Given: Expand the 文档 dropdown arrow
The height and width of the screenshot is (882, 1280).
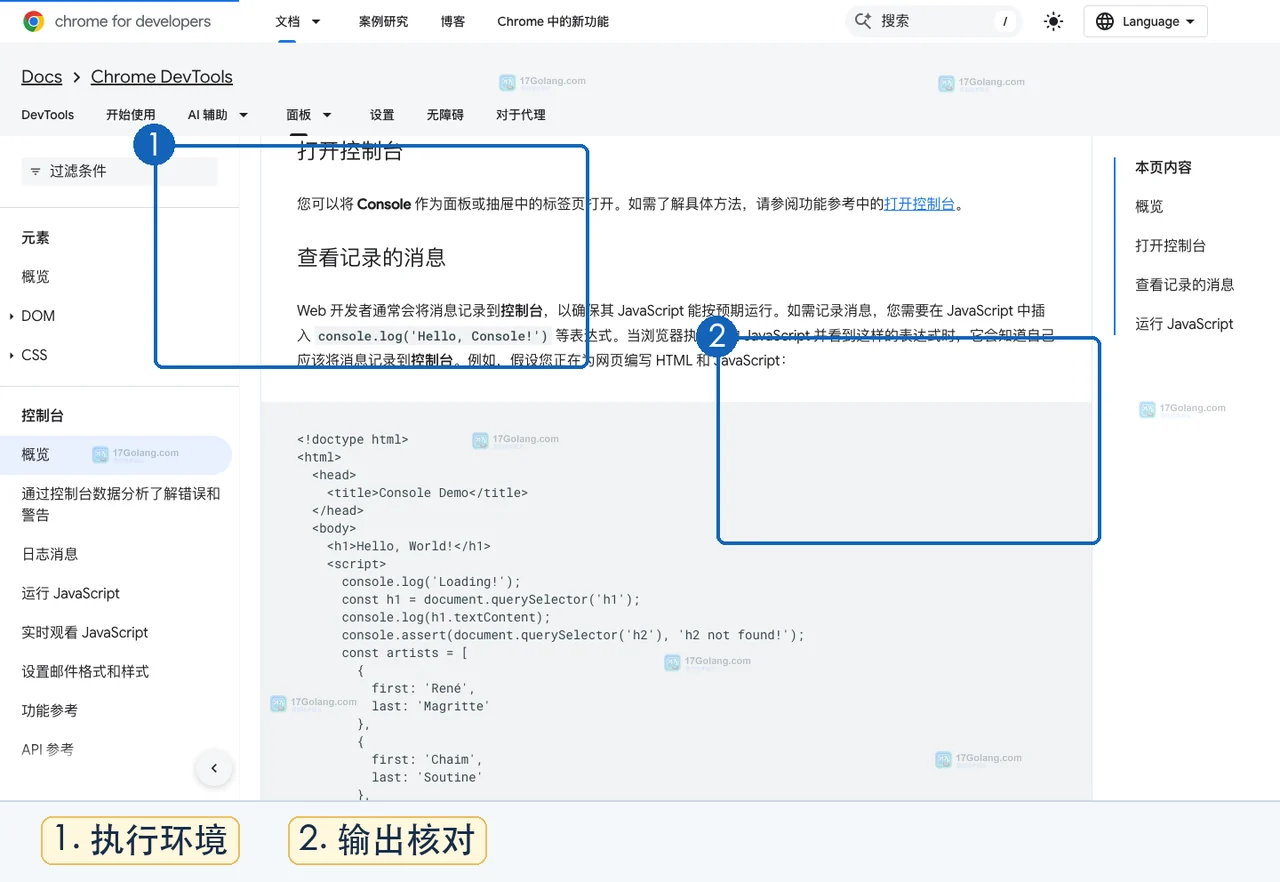Looking at the screenshot, I should click(x=316, y=21).
